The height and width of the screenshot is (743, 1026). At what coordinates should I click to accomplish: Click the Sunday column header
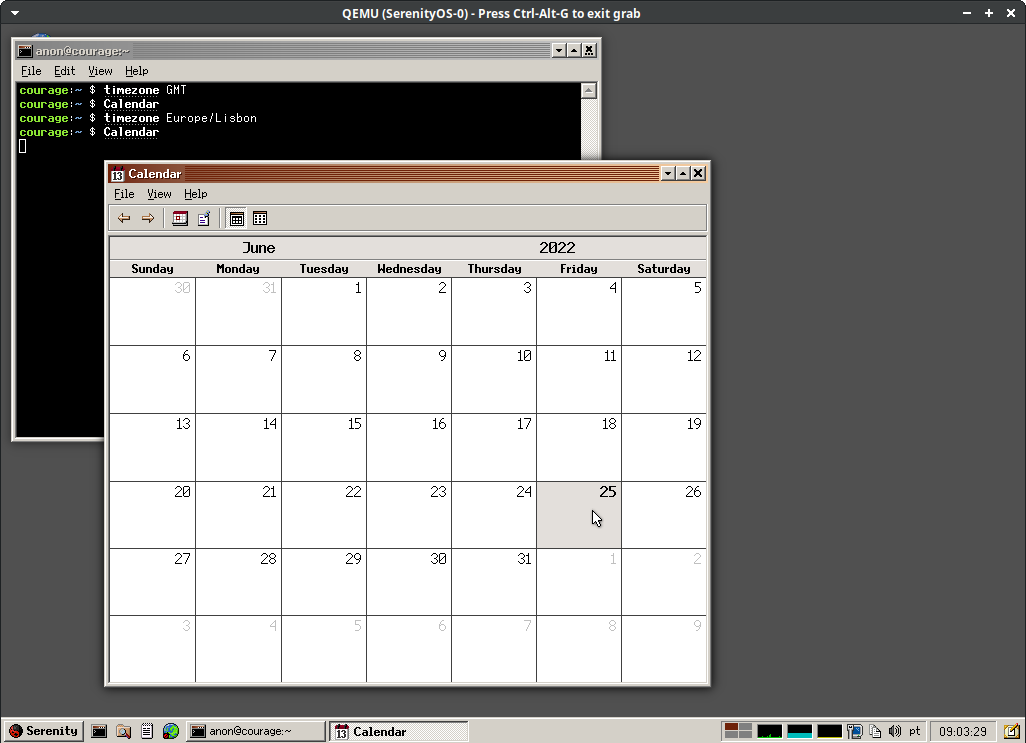[x=152, y=269]
